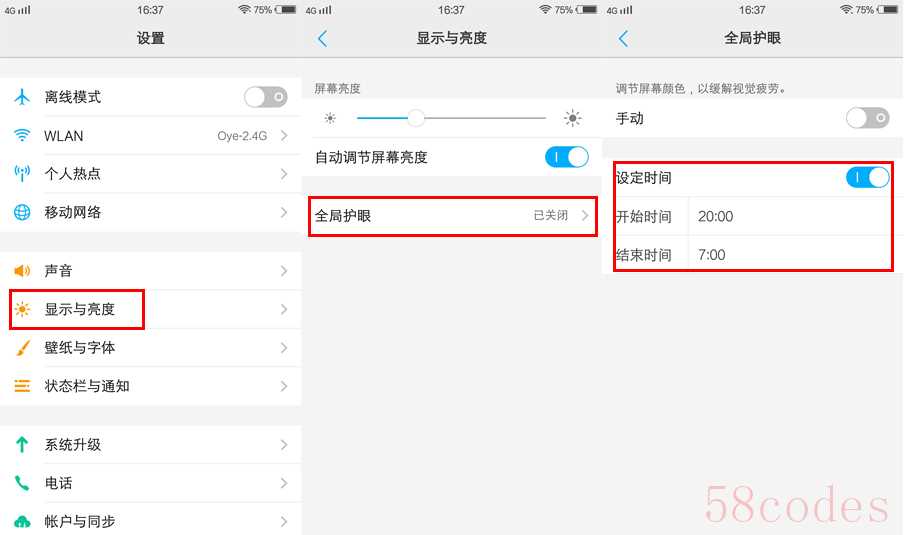Screen dimensions: 904x535
Task: Tap the sun icon for 显示与亮度
Action: tap(22, 309)
